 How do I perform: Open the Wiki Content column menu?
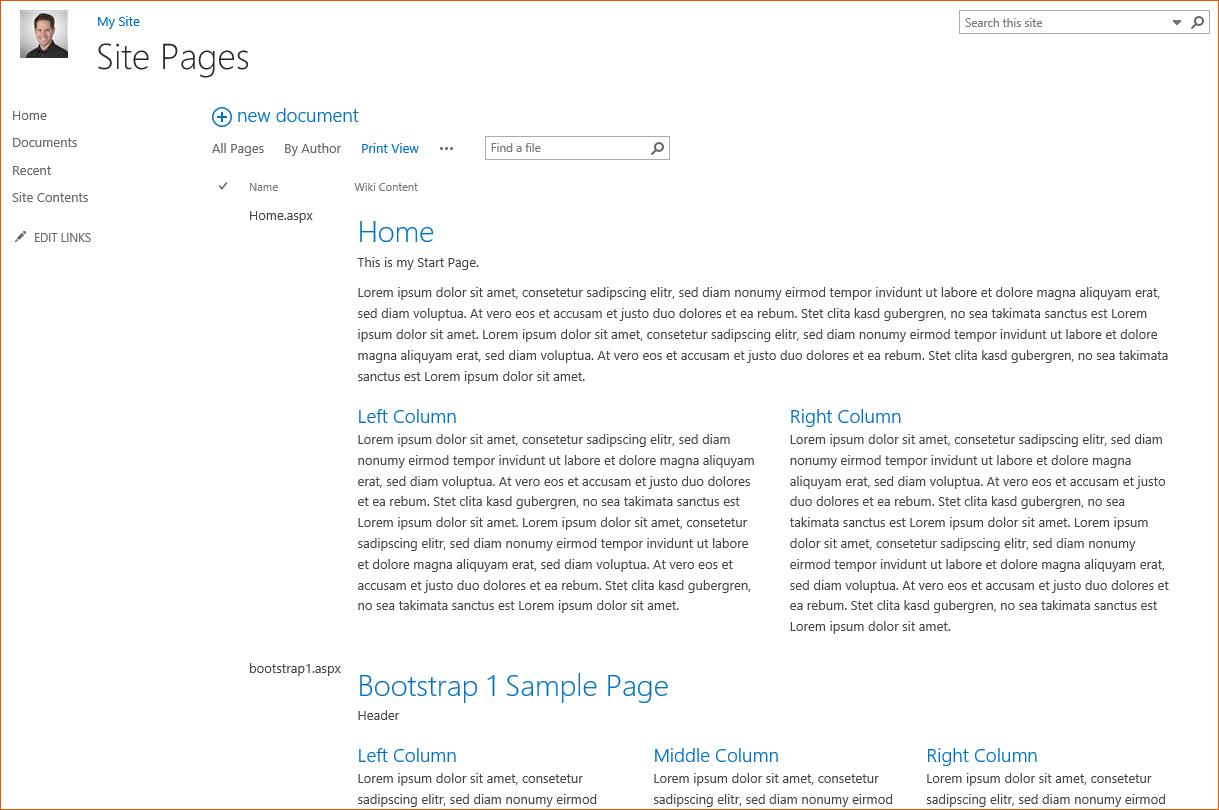coord(386,187)
